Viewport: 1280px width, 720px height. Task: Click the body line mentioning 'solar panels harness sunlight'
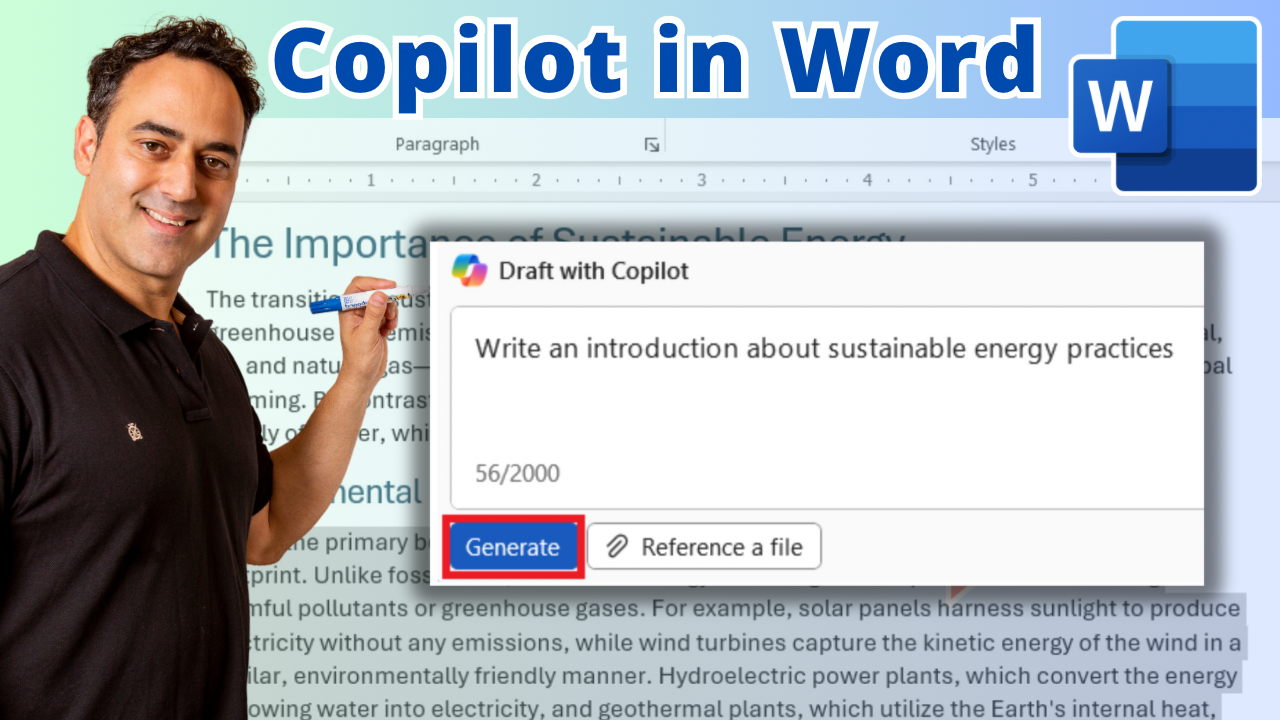[x=743, y=608]
